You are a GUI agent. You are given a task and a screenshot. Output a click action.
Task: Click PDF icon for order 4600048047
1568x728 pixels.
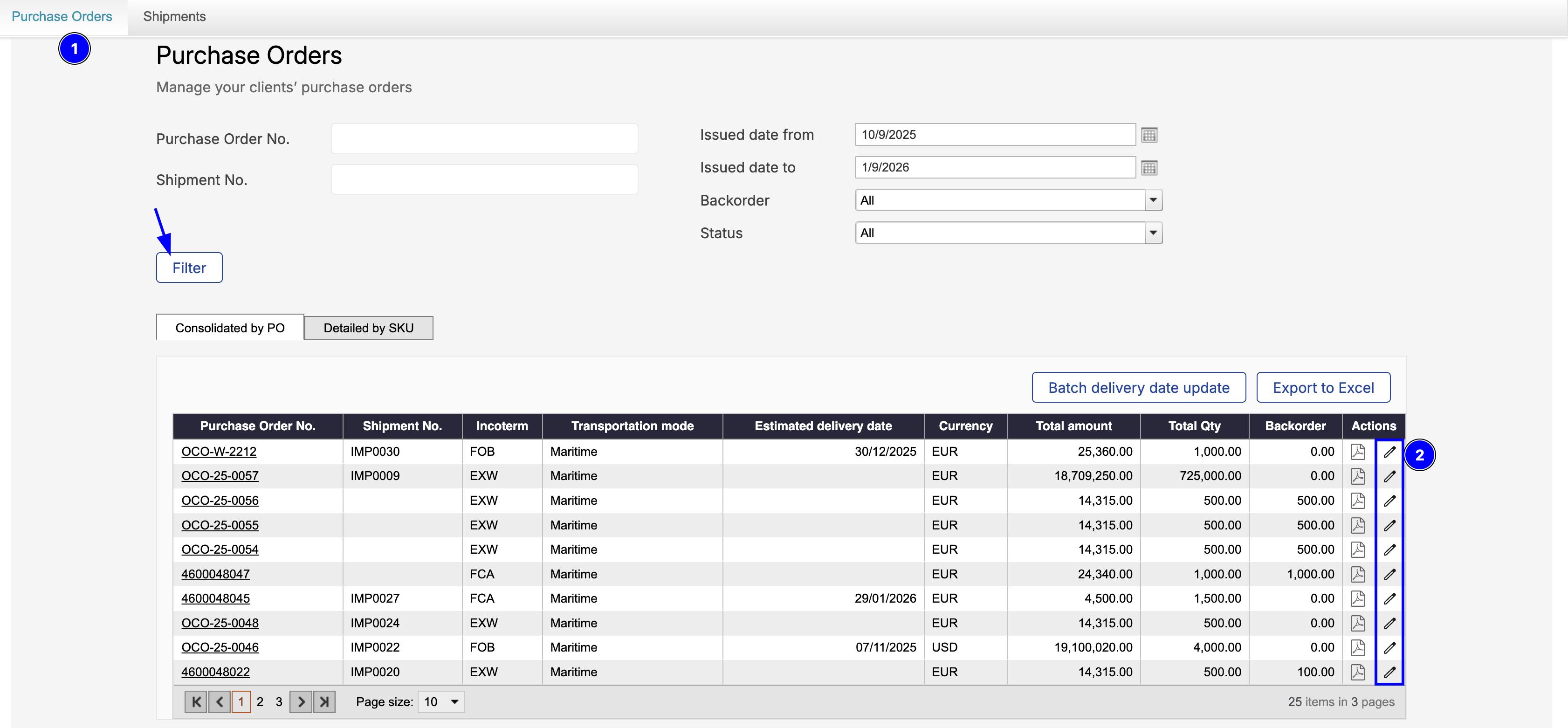[x=1357, y=574]
